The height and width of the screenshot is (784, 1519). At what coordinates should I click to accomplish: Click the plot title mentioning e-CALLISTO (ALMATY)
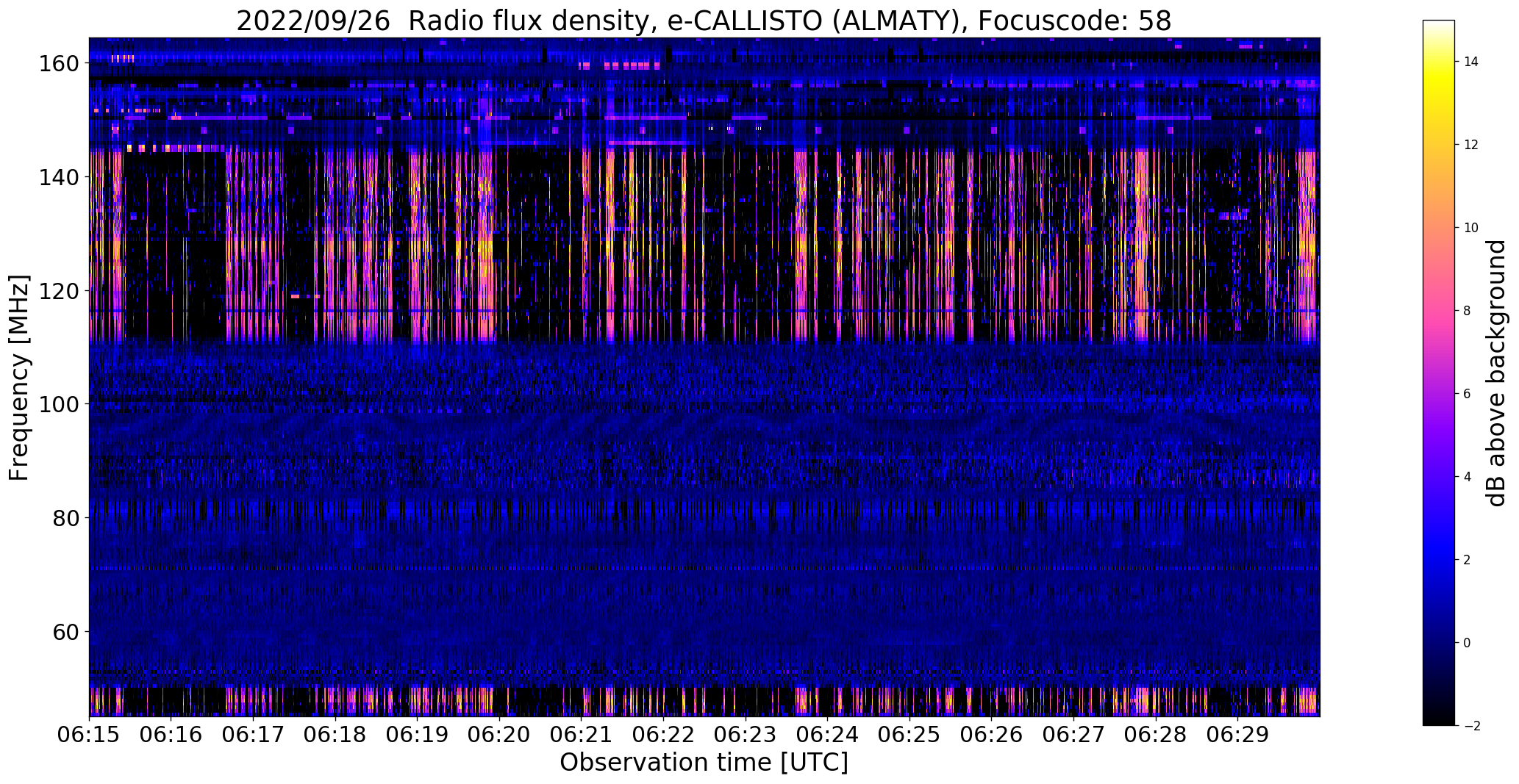pos(704,21)
